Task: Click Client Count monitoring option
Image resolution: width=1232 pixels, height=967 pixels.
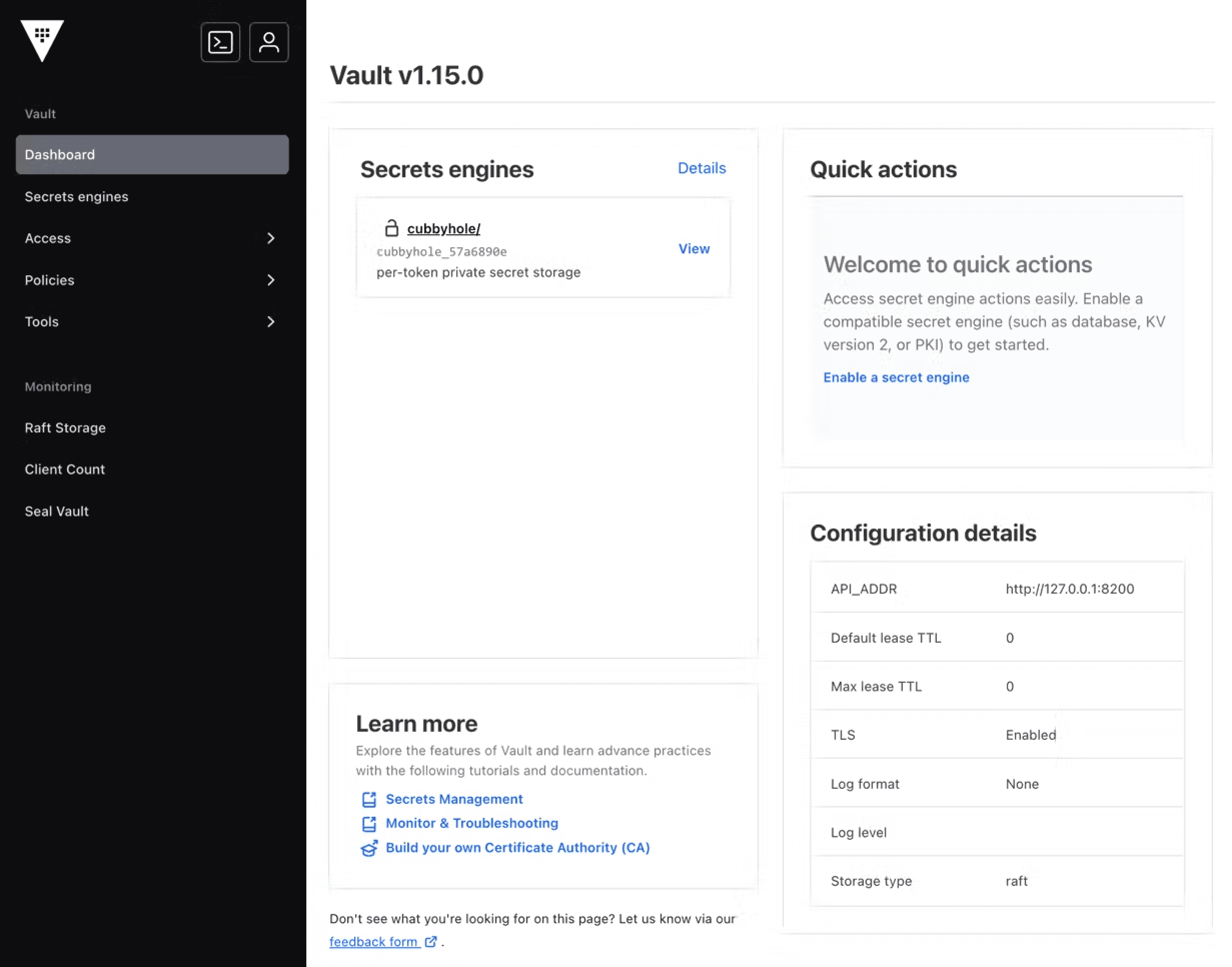Action: [x=65, y=469]
